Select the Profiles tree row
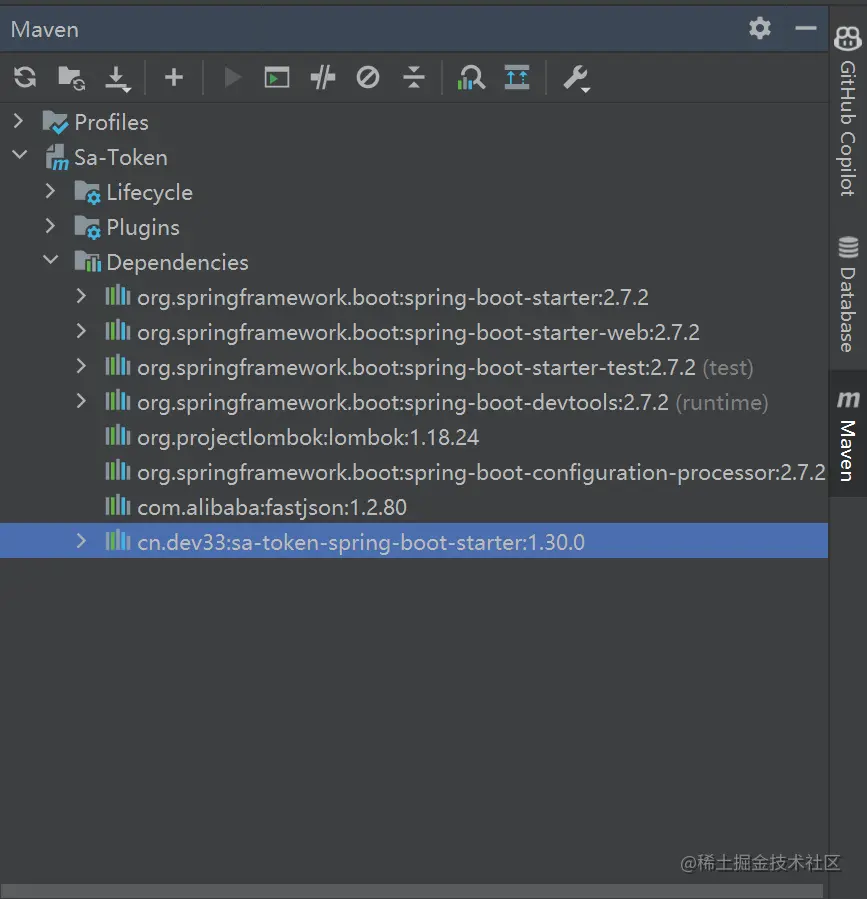This screenshot has height=899, width=867. tap(414, 122)
